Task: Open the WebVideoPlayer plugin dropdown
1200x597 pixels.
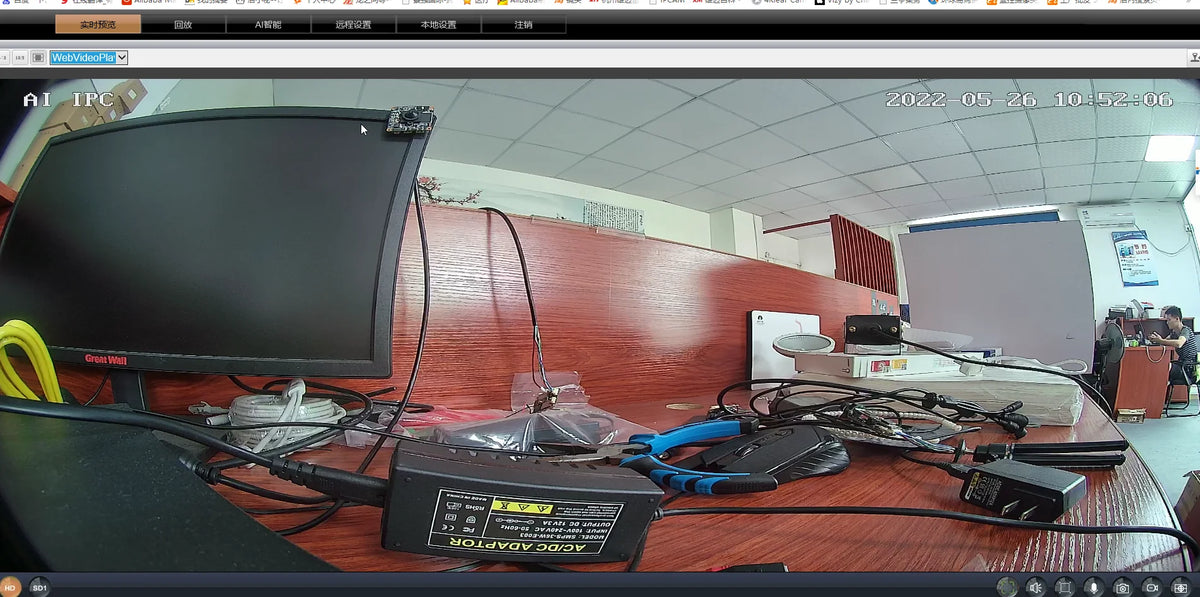Action: point(89,58)
